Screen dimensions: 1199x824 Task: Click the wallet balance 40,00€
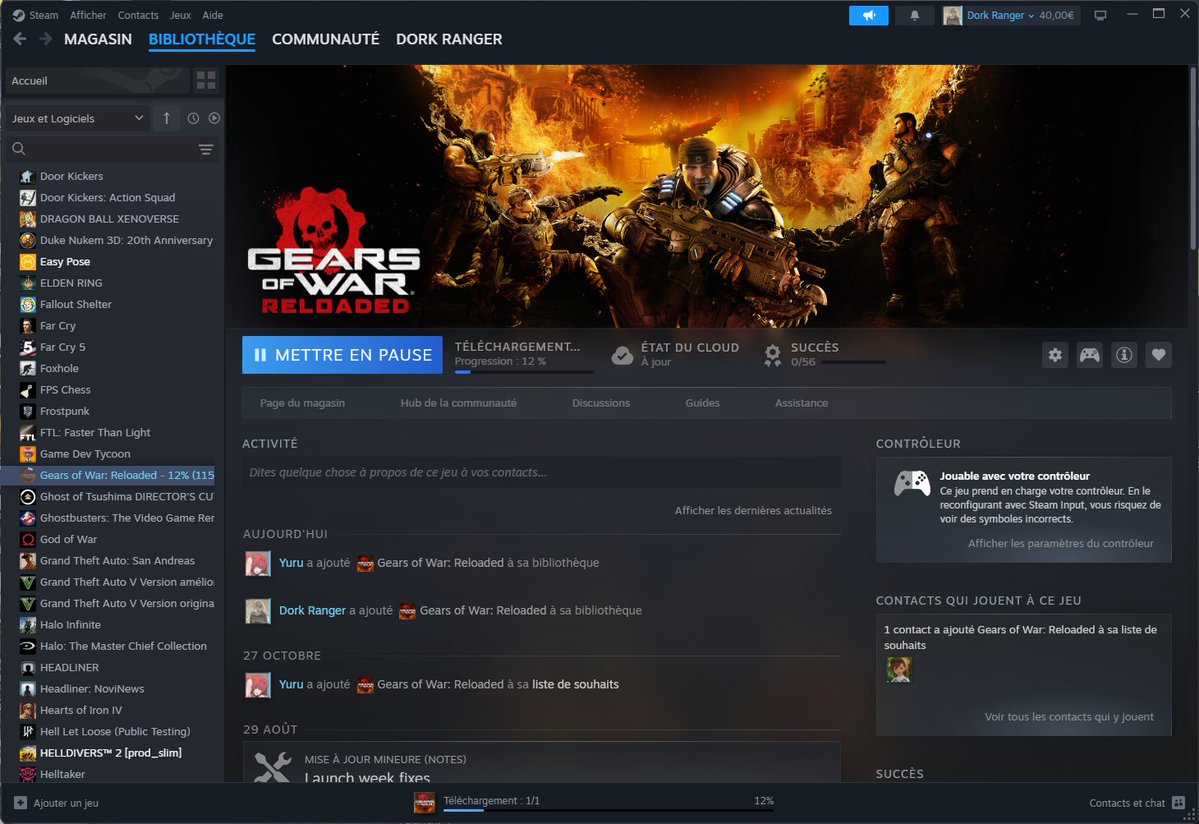coord(1056,15)
